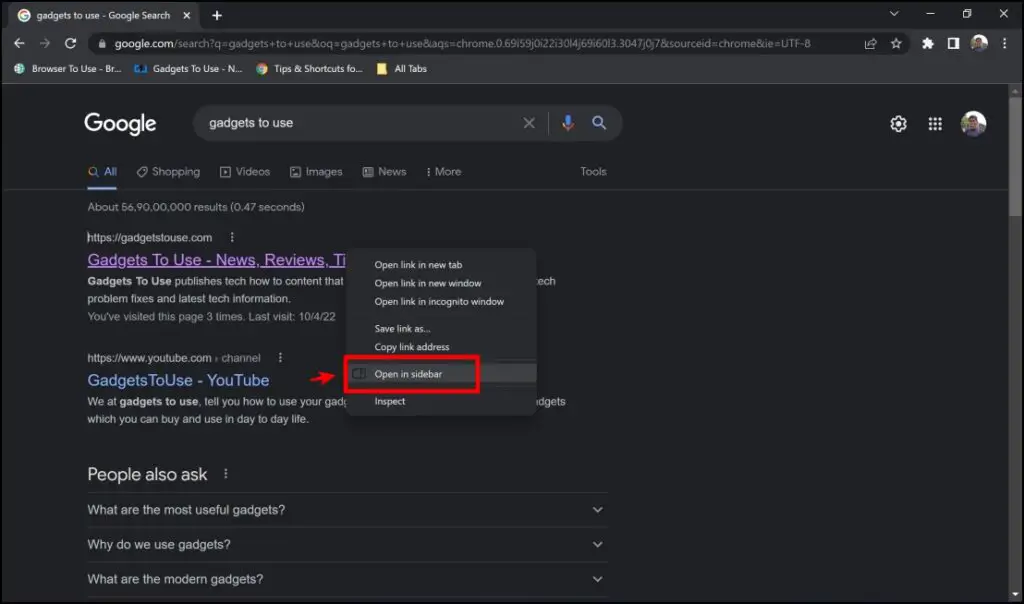Open the "More" search categories dropdown
Viewport: 1024px width, 604px height.
pos(443,171)
